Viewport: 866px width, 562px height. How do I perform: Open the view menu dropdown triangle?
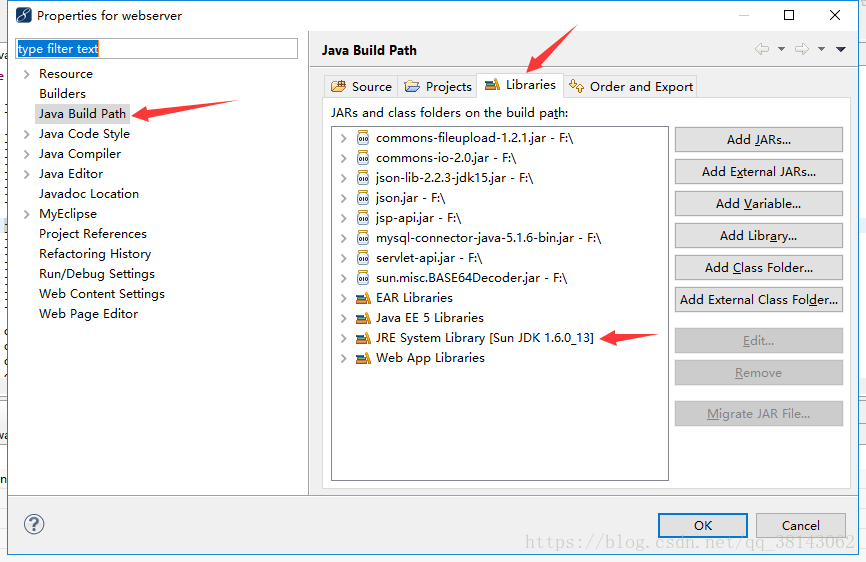pyautogui.click(x=841, y=49)
